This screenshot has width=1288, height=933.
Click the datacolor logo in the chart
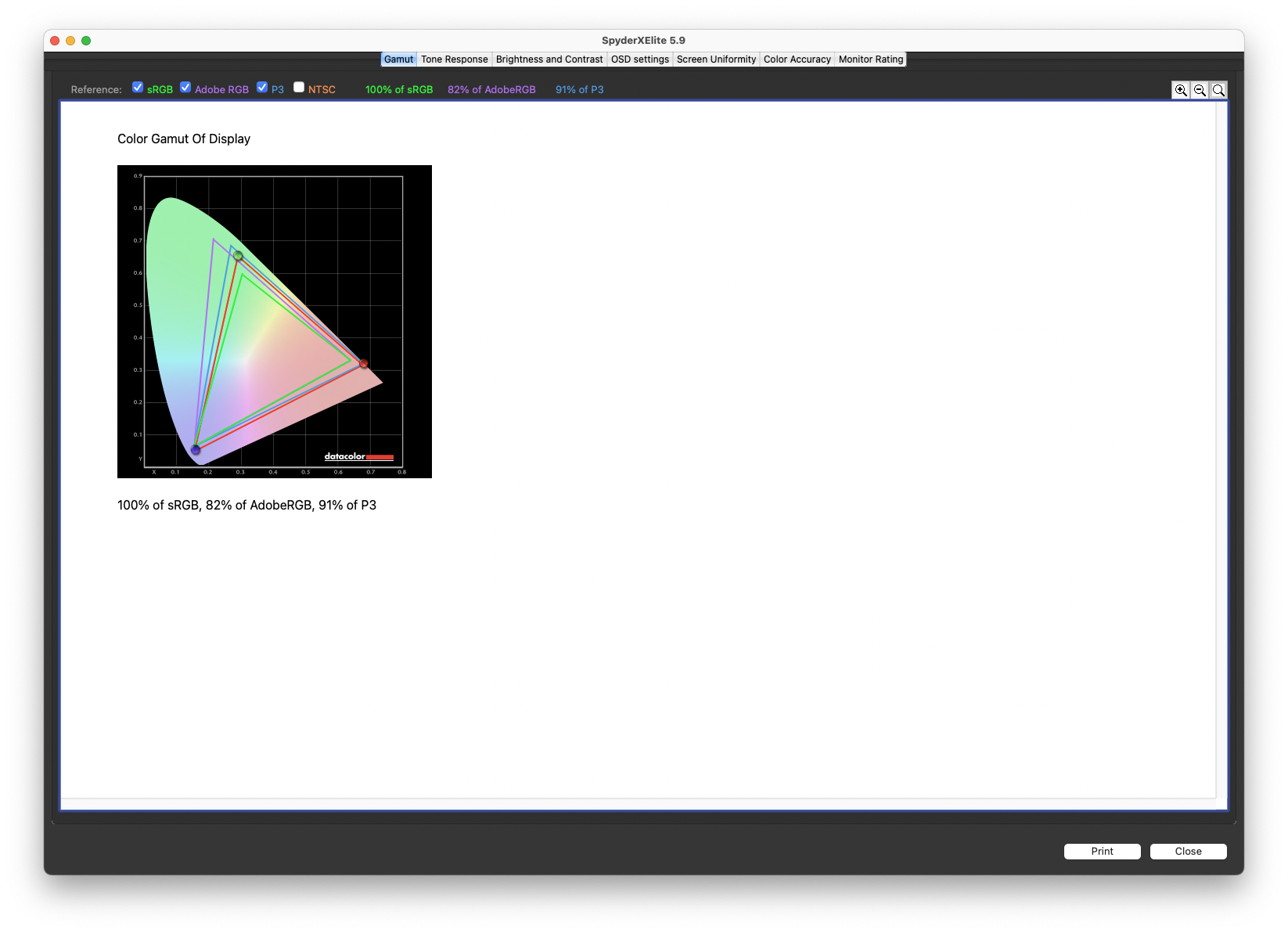coord(359,456)
